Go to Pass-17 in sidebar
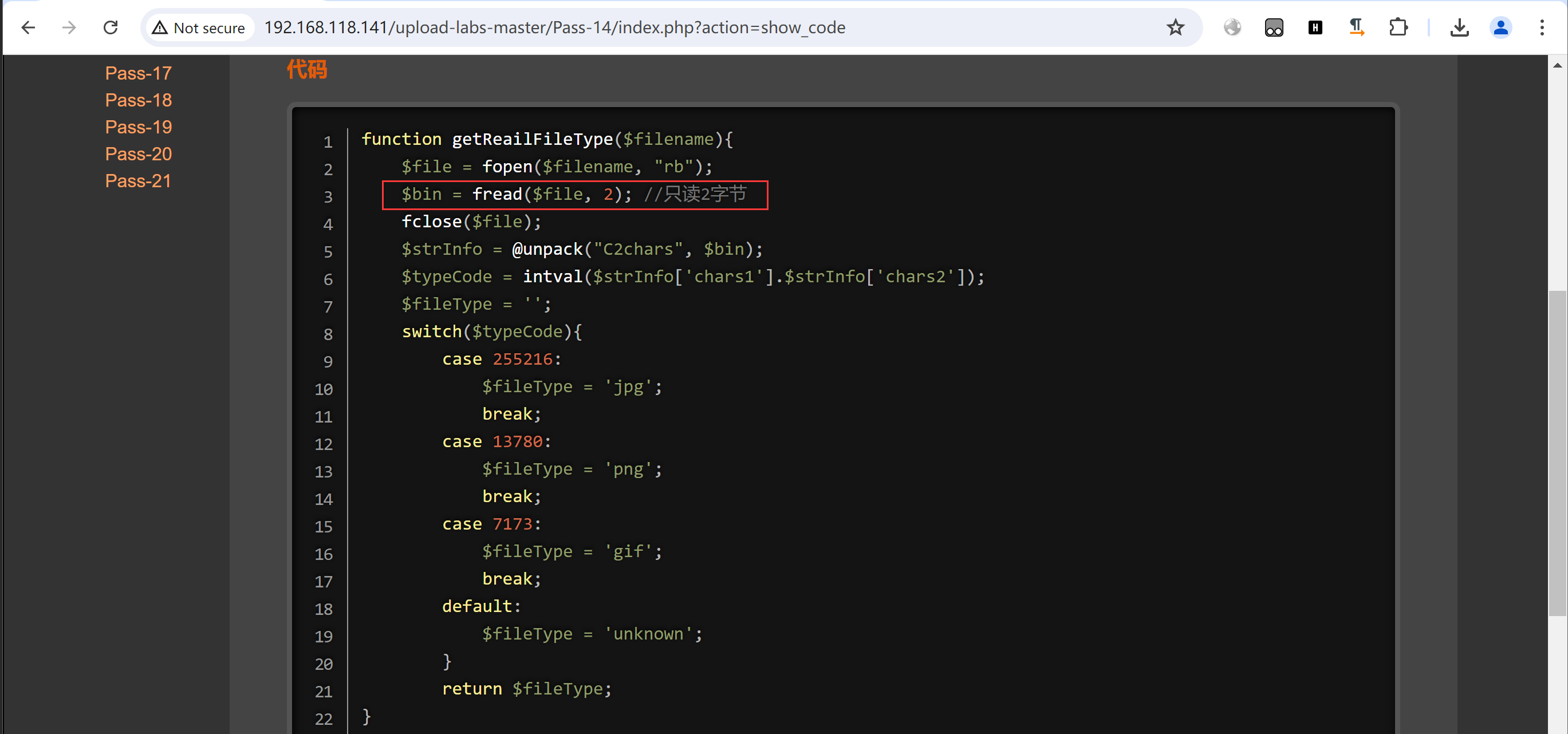1568x734 pixels. [x=138, y=73]
